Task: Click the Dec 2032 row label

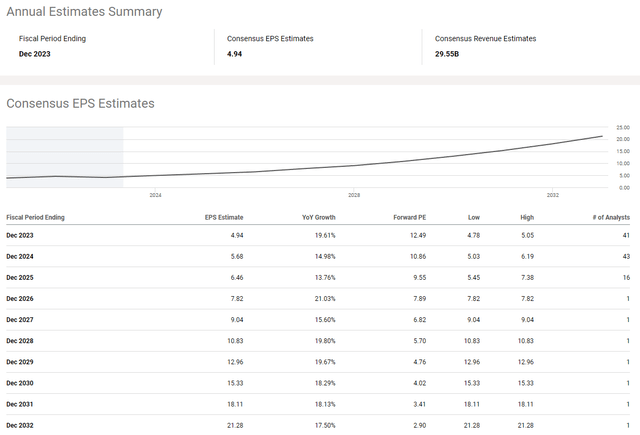Action: click(x=20, y=424)
